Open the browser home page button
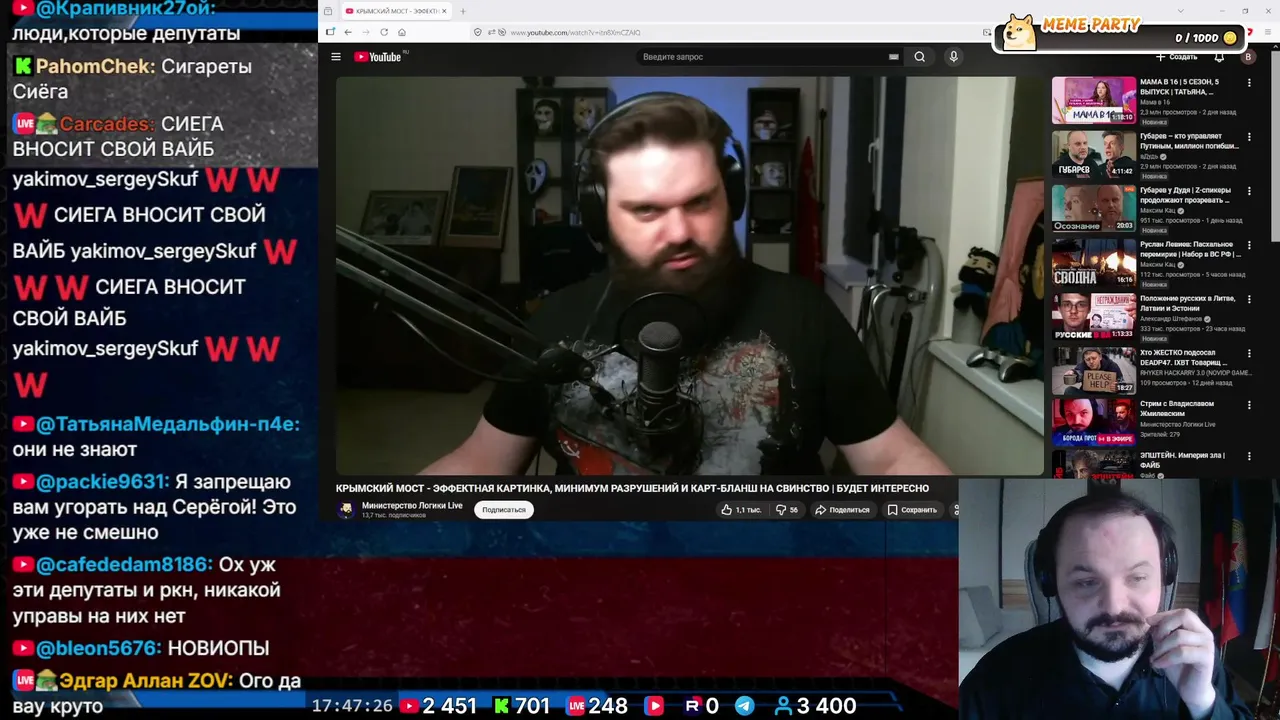 click(402, 32)
